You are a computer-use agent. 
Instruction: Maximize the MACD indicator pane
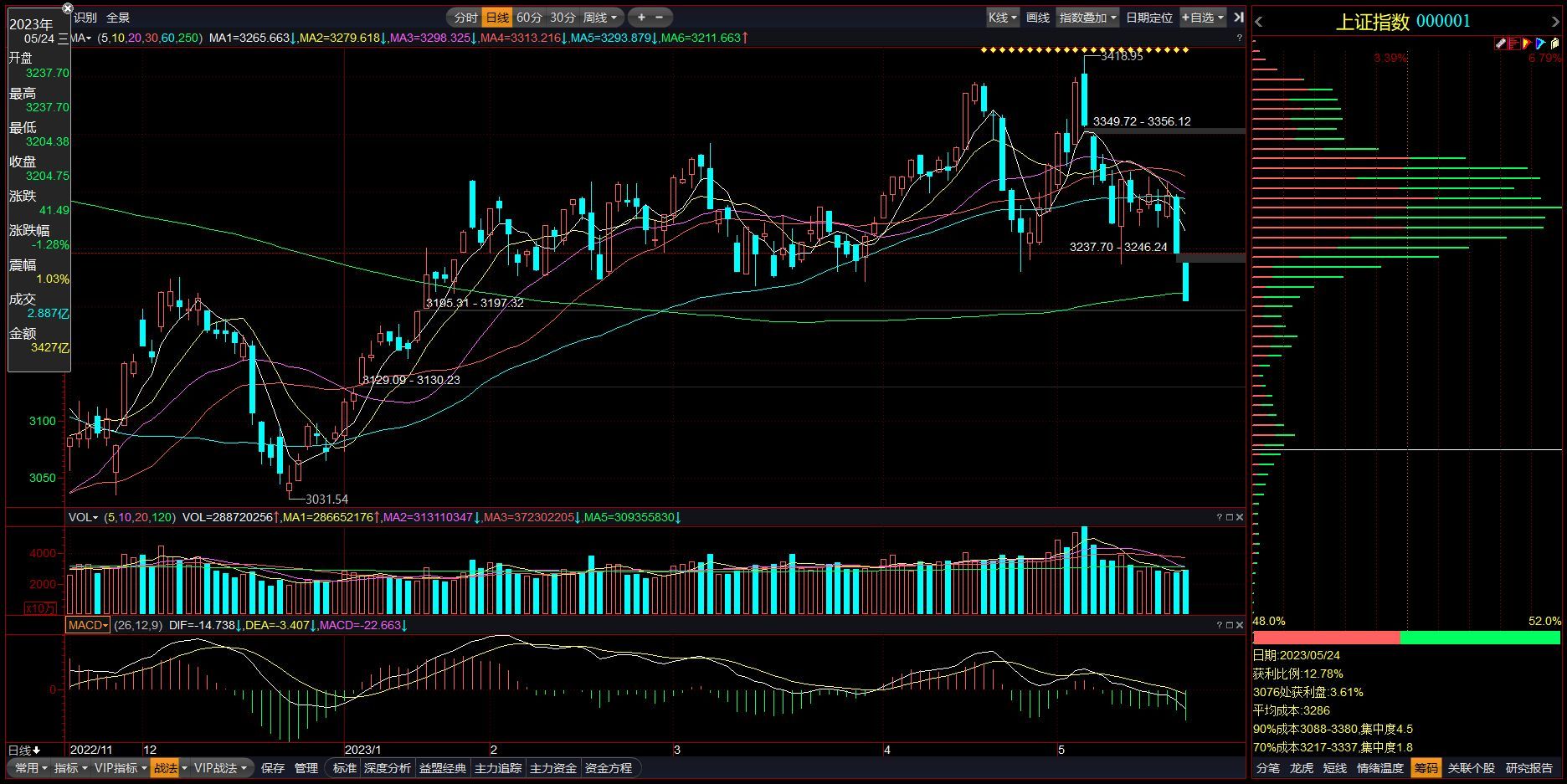coord(1229,625)
